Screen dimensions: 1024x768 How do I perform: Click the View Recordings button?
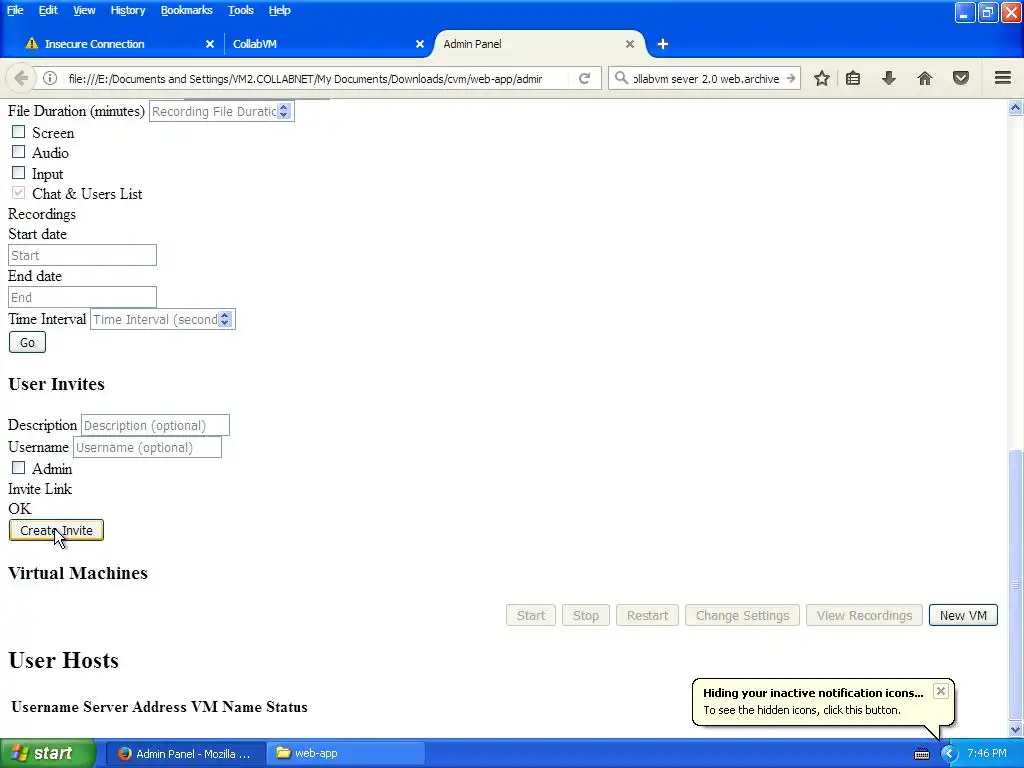[x=864, y=615]
